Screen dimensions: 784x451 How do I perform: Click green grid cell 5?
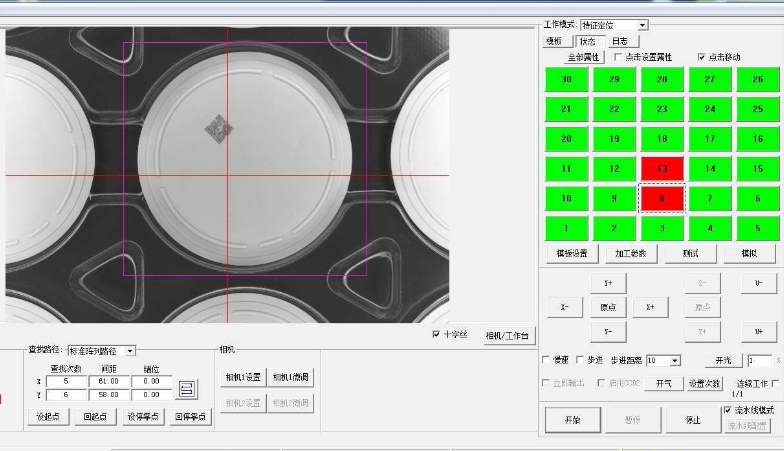pos(757,229)
